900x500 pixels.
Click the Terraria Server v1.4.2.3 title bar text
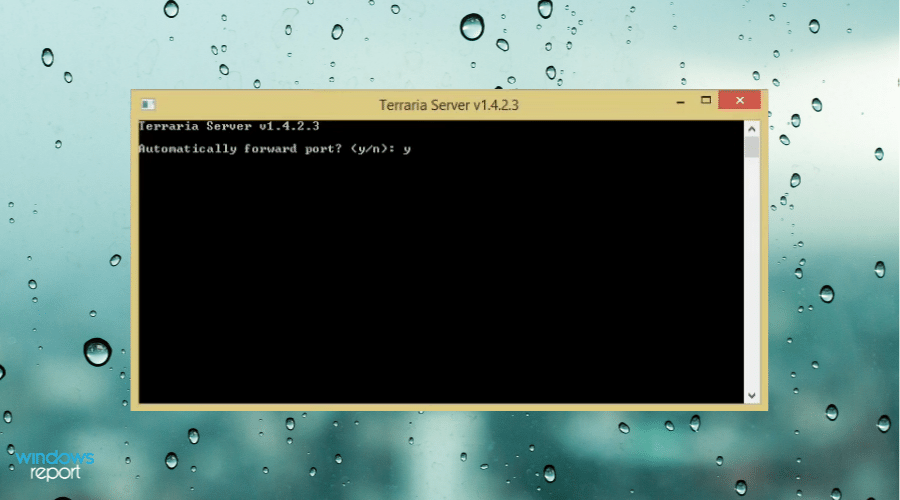(448, 105)
